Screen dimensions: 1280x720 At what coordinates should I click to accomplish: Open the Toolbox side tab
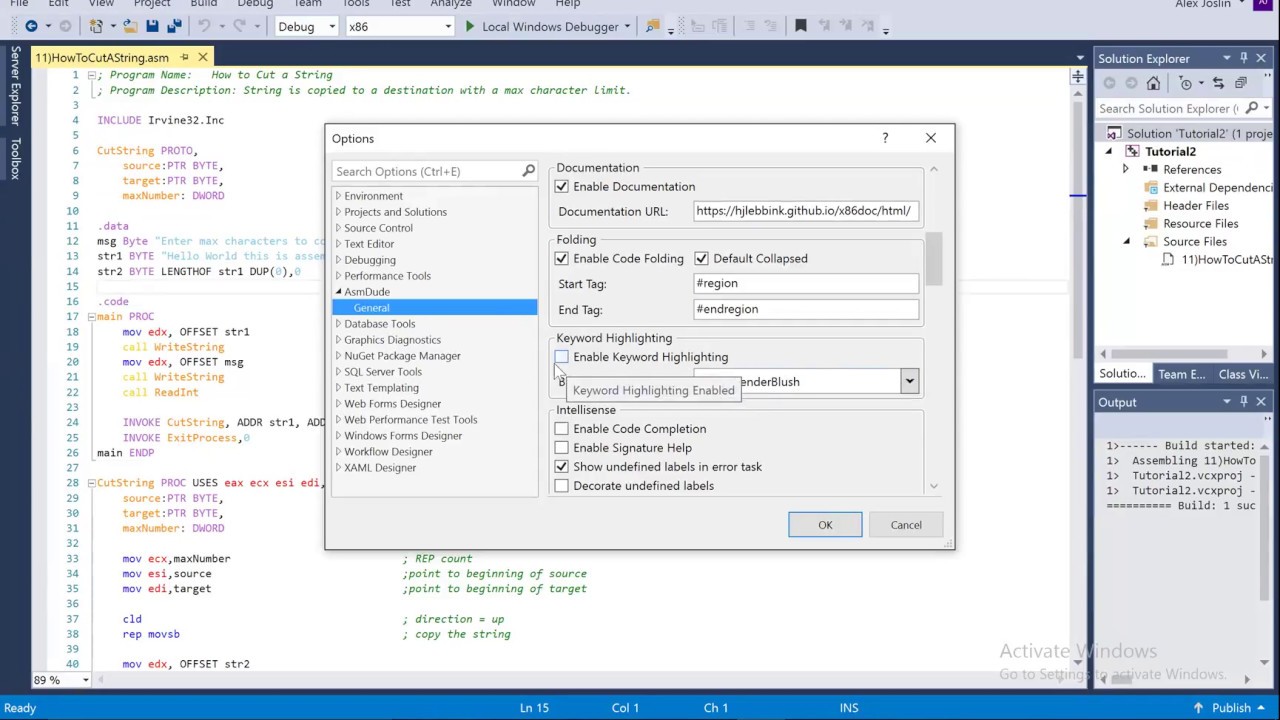coord(15,158)
